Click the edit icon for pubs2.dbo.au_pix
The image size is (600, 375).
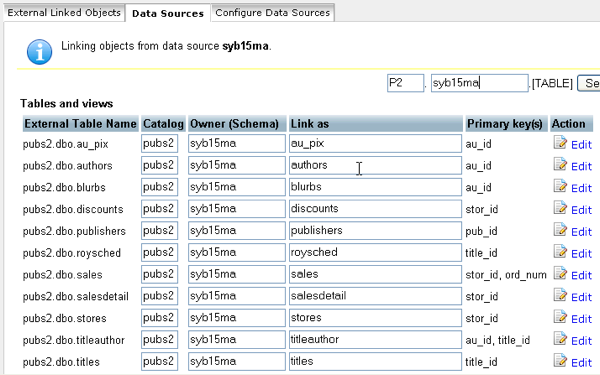[560, 143]
